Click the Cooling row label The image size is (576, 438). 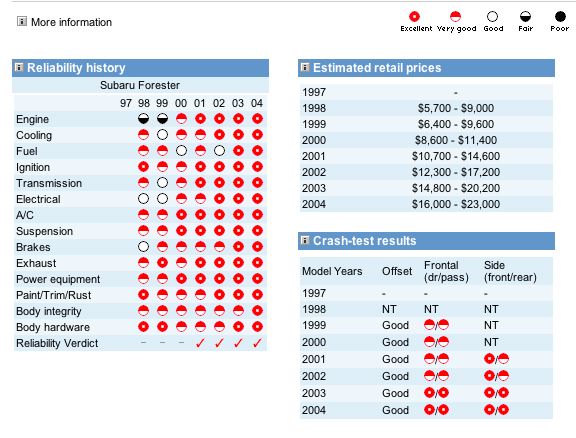pyautogui.click(x=34, y=136)
